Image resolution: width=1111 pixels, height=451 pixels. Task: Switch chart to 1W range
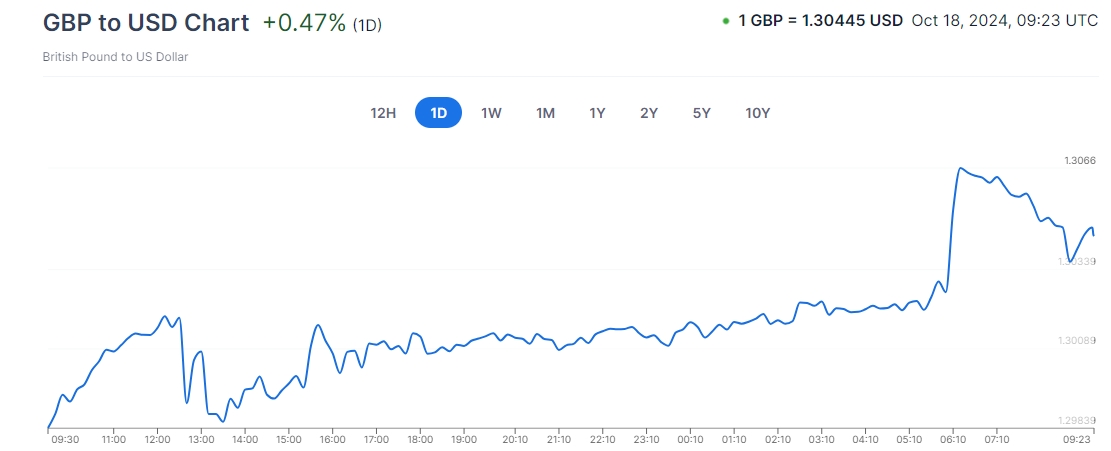pos(491,113)
